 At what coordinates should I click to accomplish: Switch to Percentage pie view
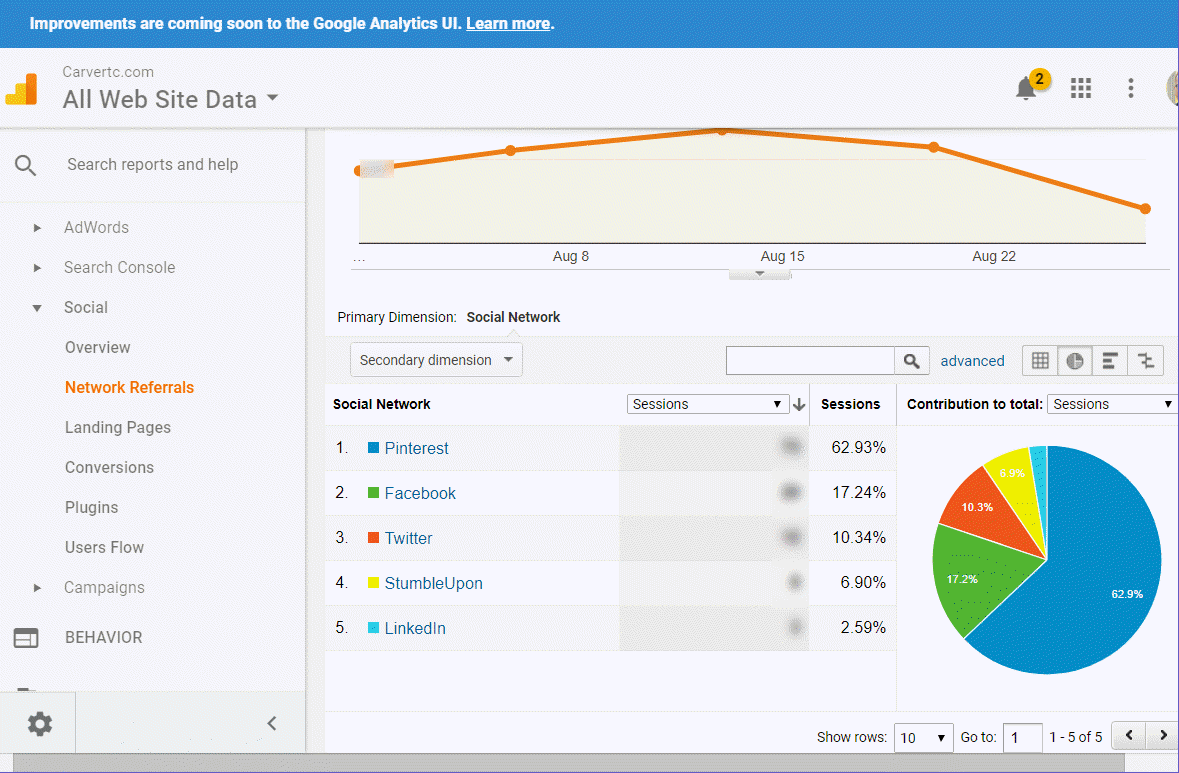click(x=1074, y=361)
